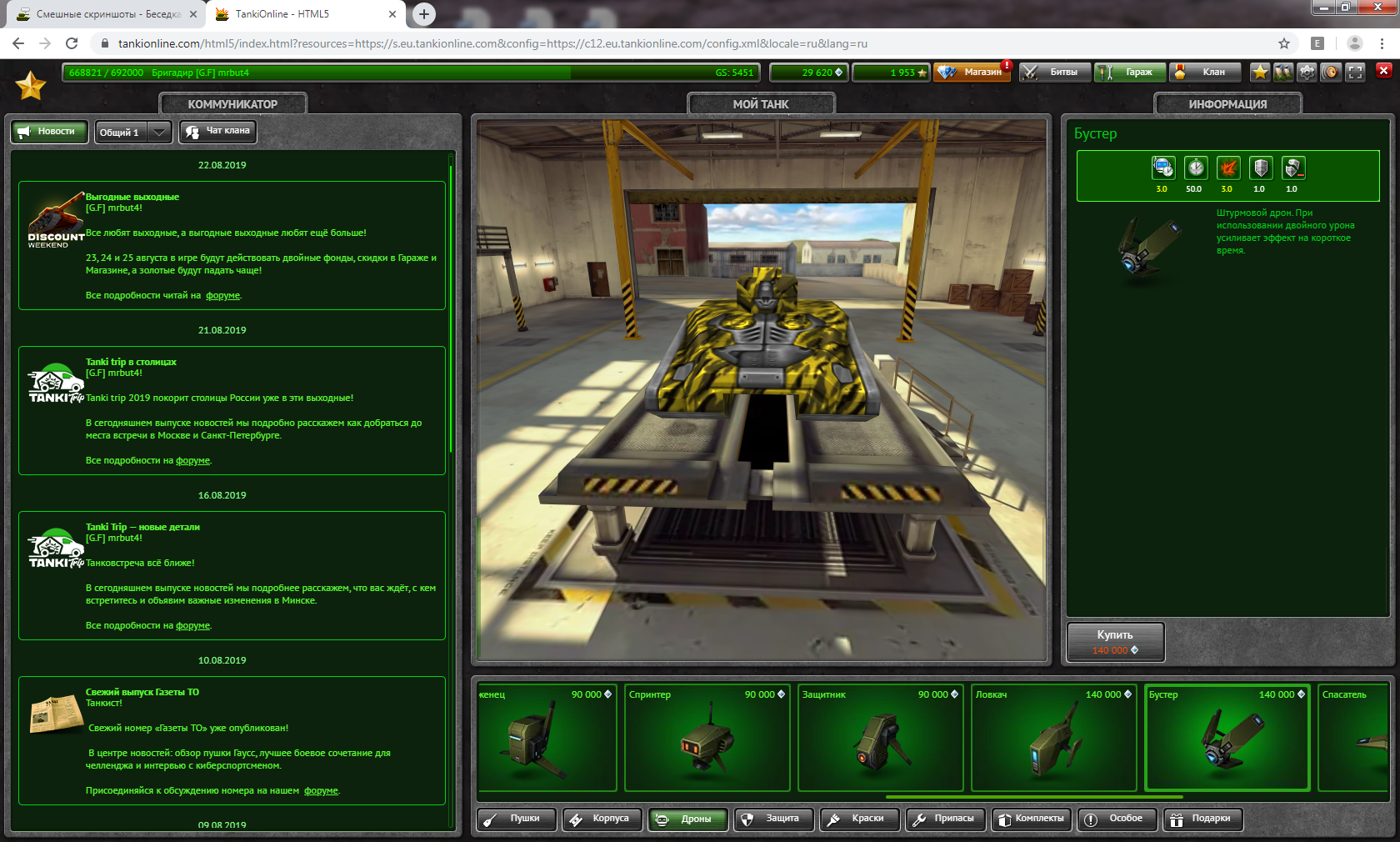Toggle fullscreen mode icon

click(1355, 73)
